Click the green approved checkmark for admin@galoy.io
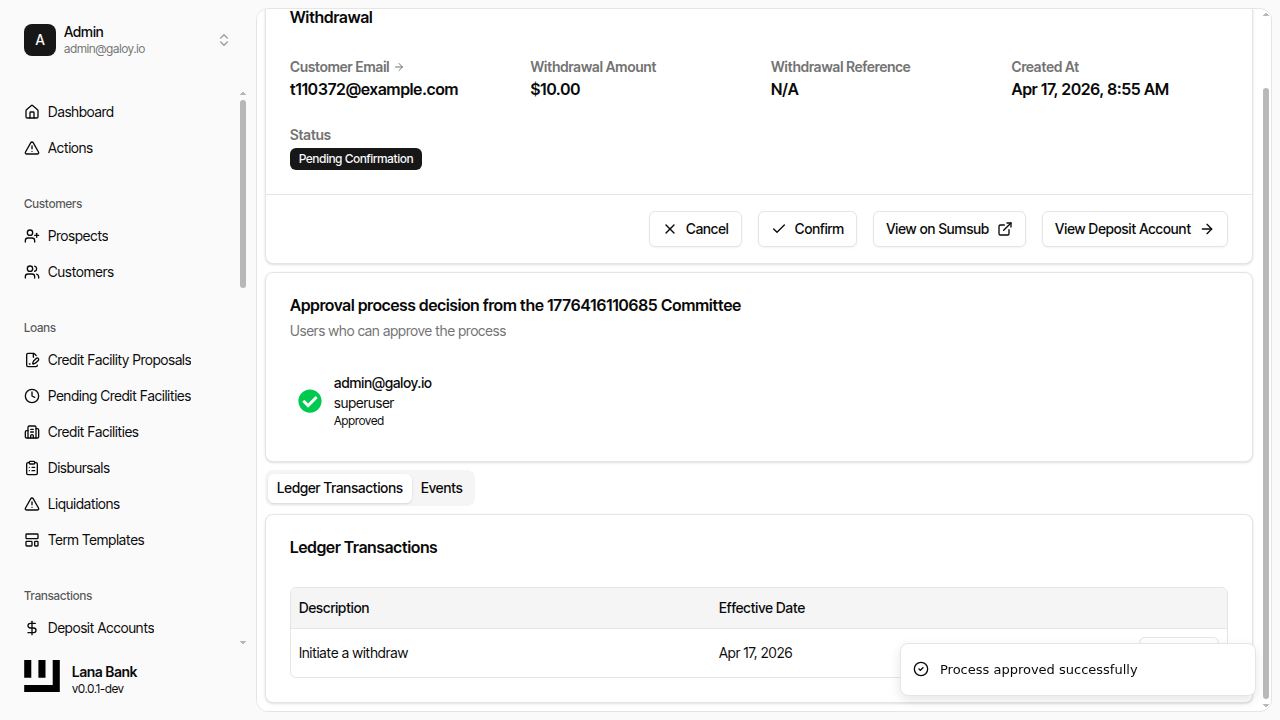Viewport: 1280px width, 720px height. point(310,401)
